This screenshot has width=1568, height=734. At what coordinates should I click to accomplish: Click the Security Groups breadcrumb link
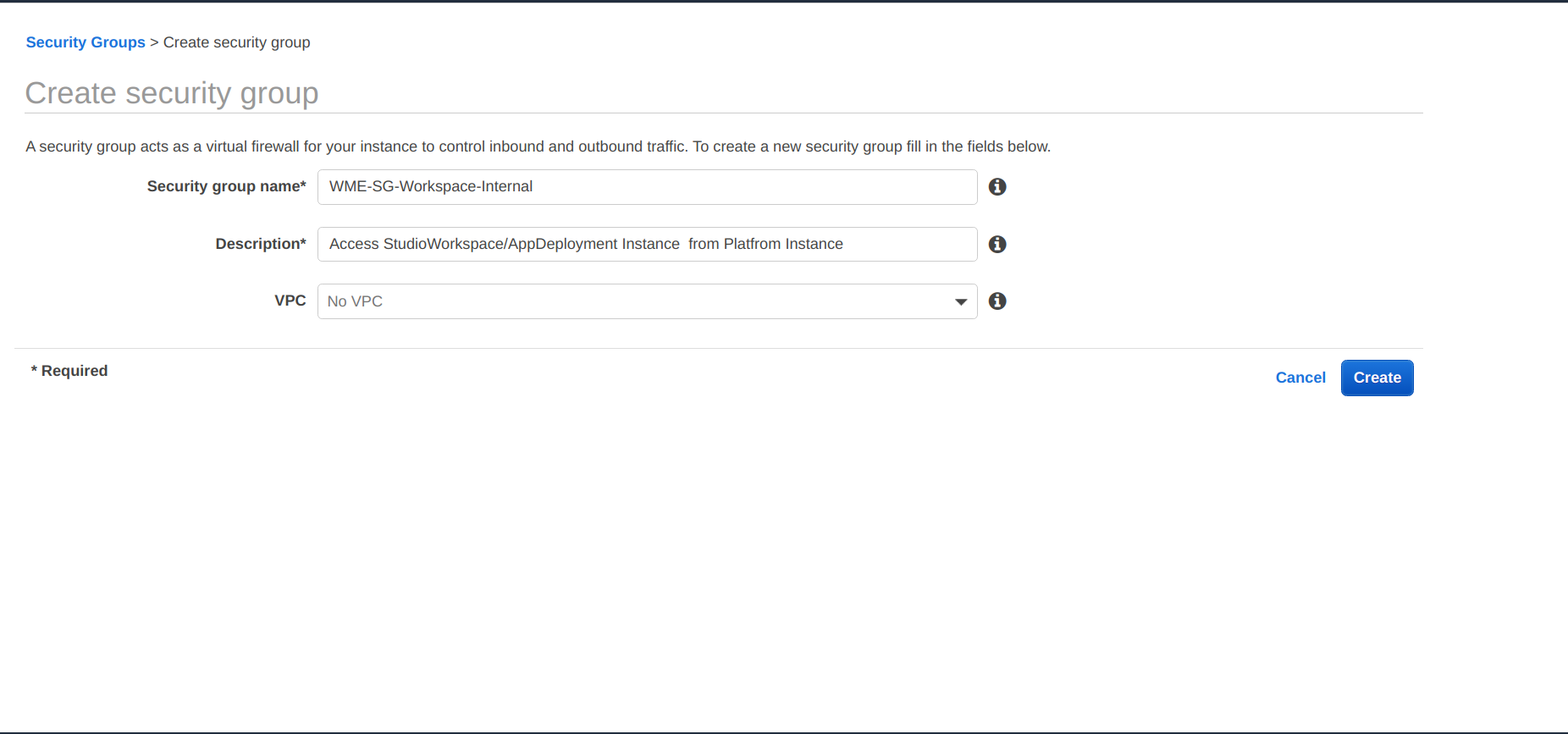click(86, 42)
